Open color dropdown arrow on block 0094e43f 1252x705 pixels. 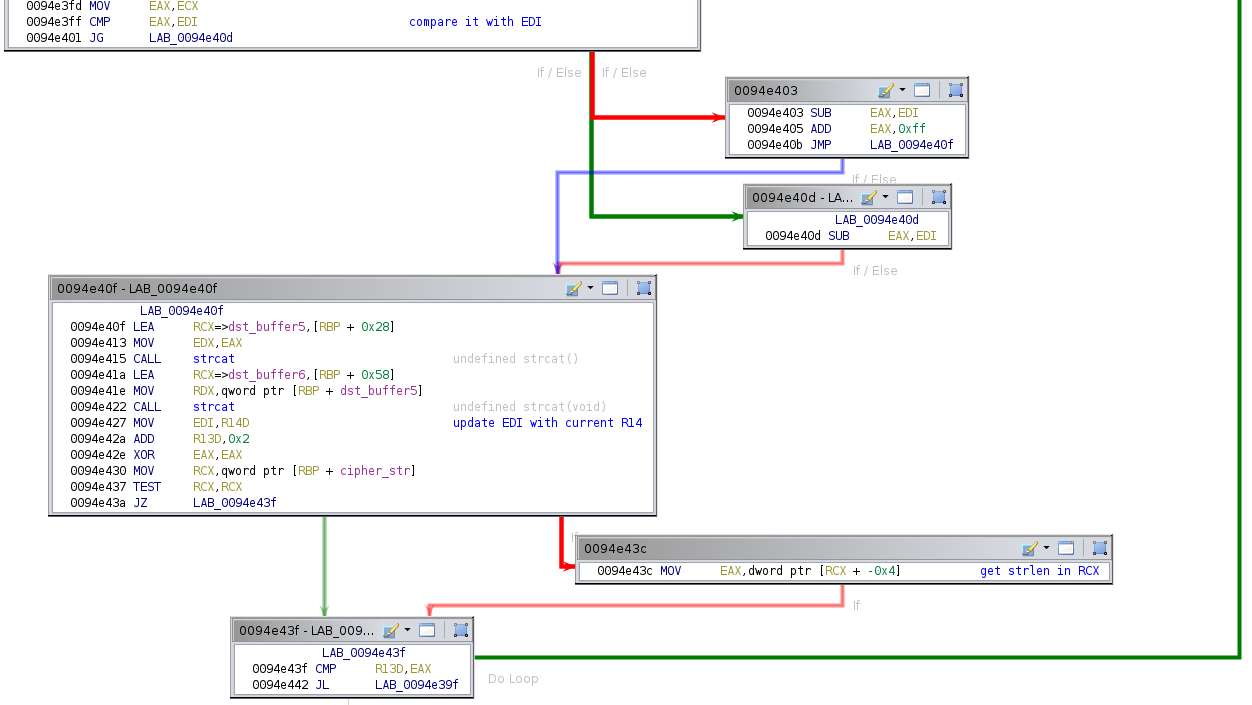[x=407, y=630]
